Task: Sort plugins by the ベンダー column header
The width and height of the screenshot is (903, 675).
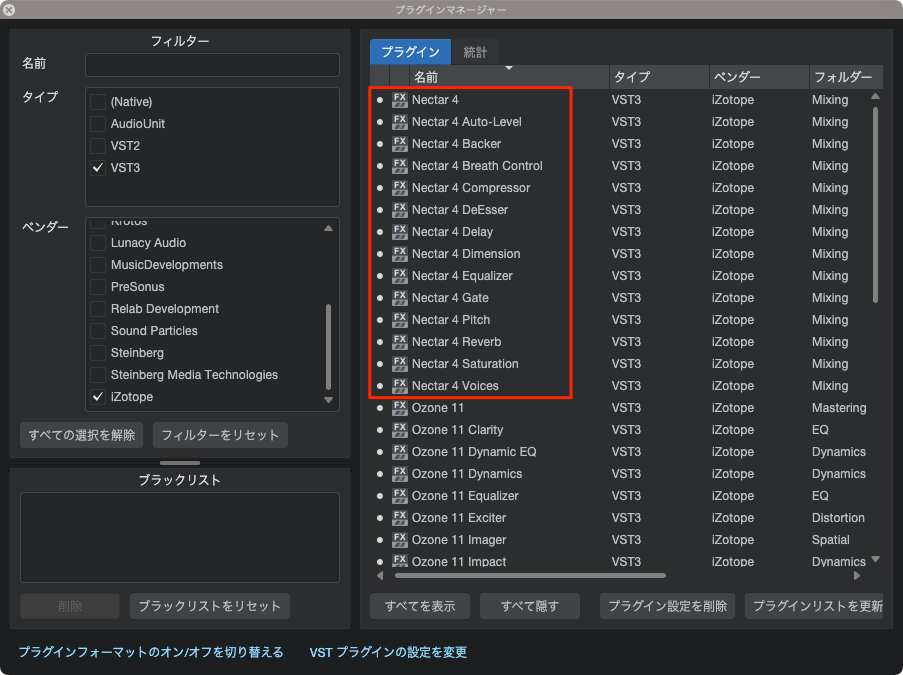Action: coord(759,77)
